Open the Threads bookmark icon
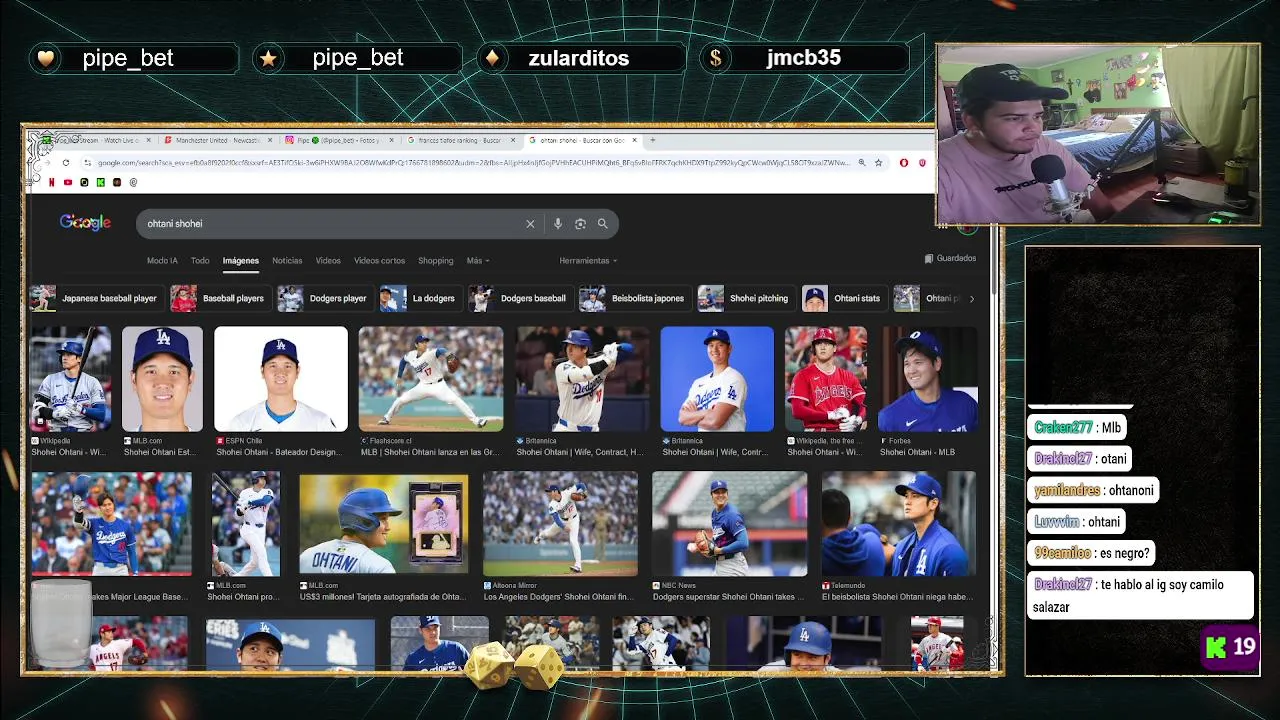 pyautogui.click(x=133, y=182)
